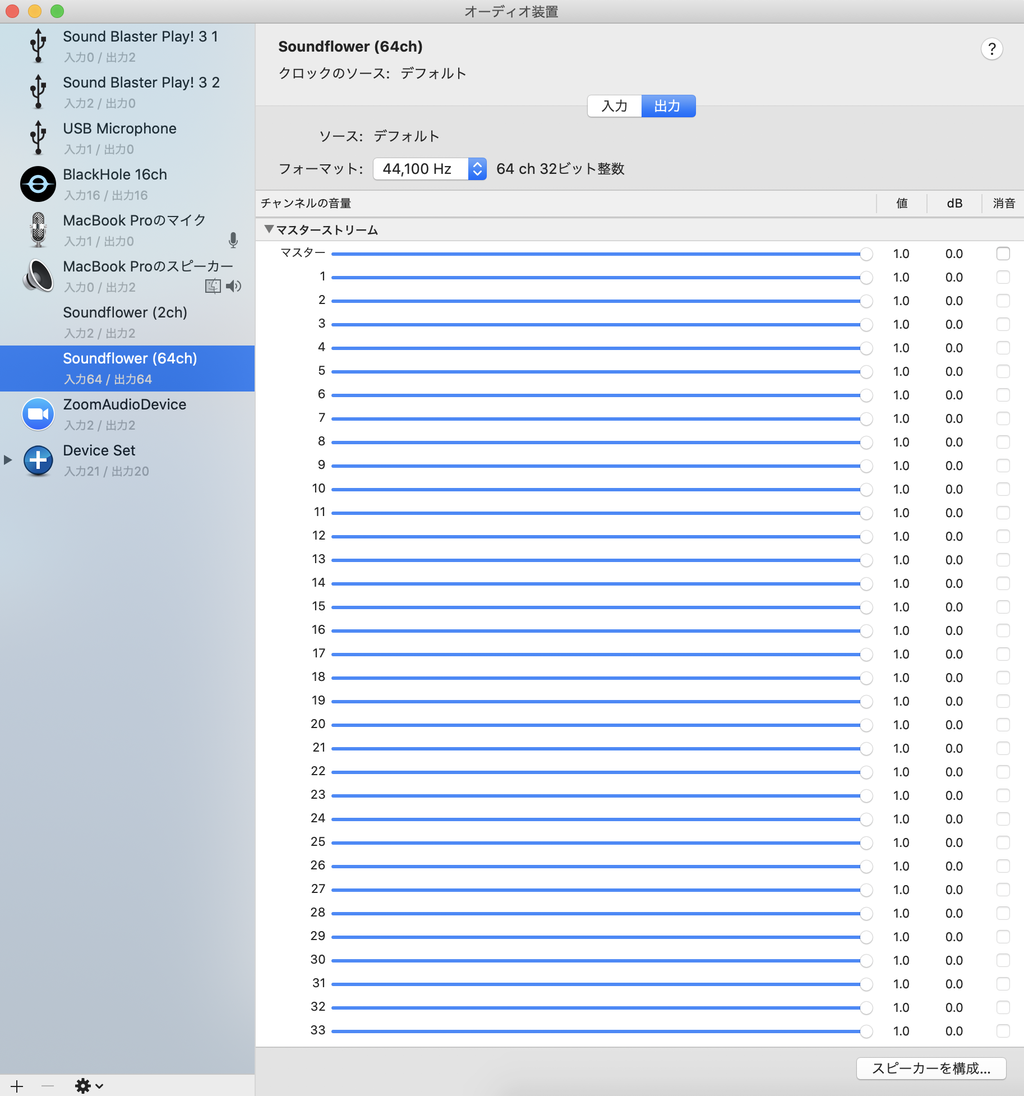The image size is (1024, 1096).
Task: Click スピーカーを構成 button
Action: (x=931, y=1068)
